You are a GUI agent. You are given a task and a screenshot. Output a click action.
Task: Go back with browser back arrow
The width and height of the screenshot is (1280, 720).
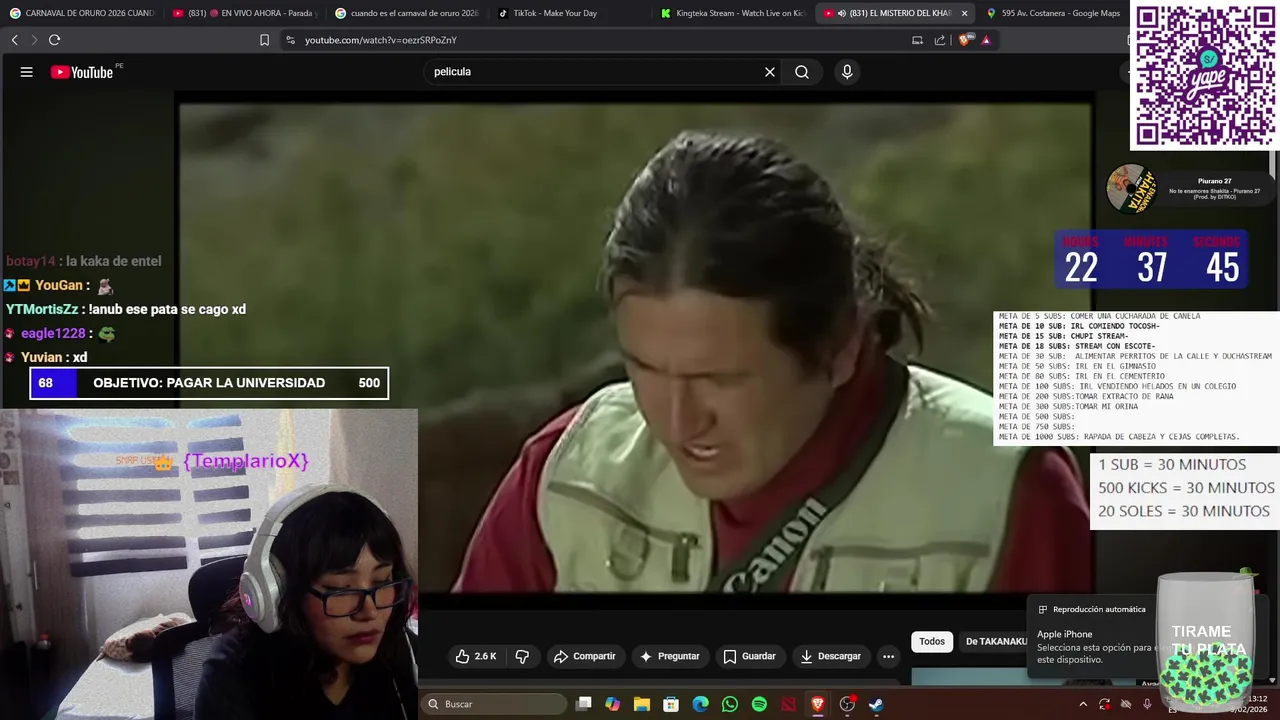14,40
